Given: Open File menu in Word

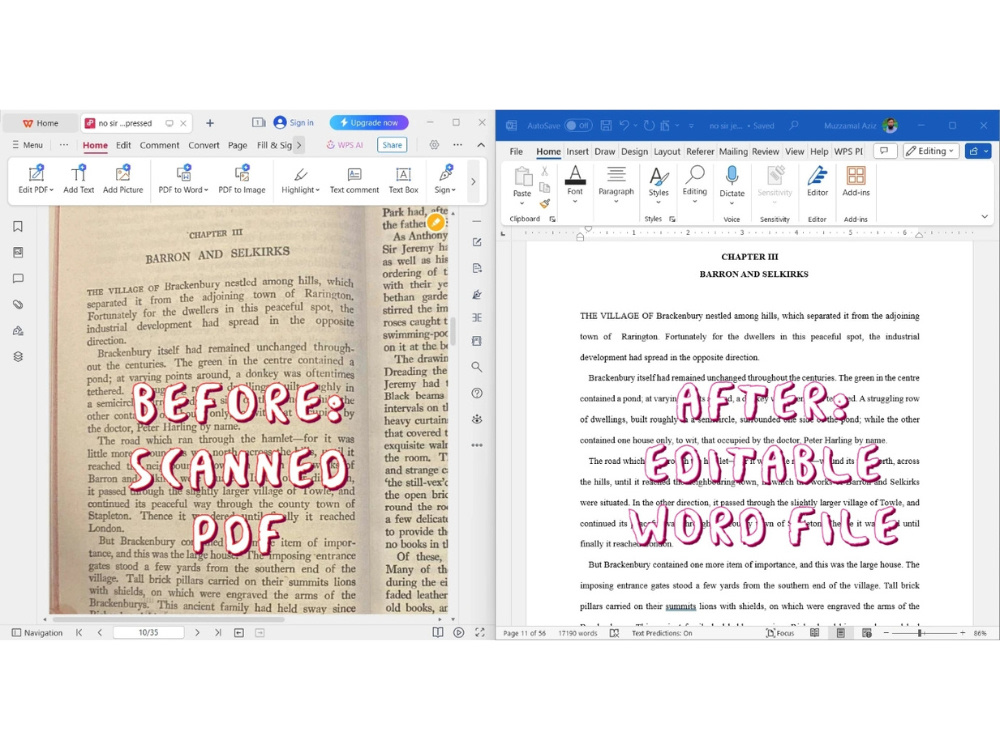Looking at the screenshot, I should (516, 151).
